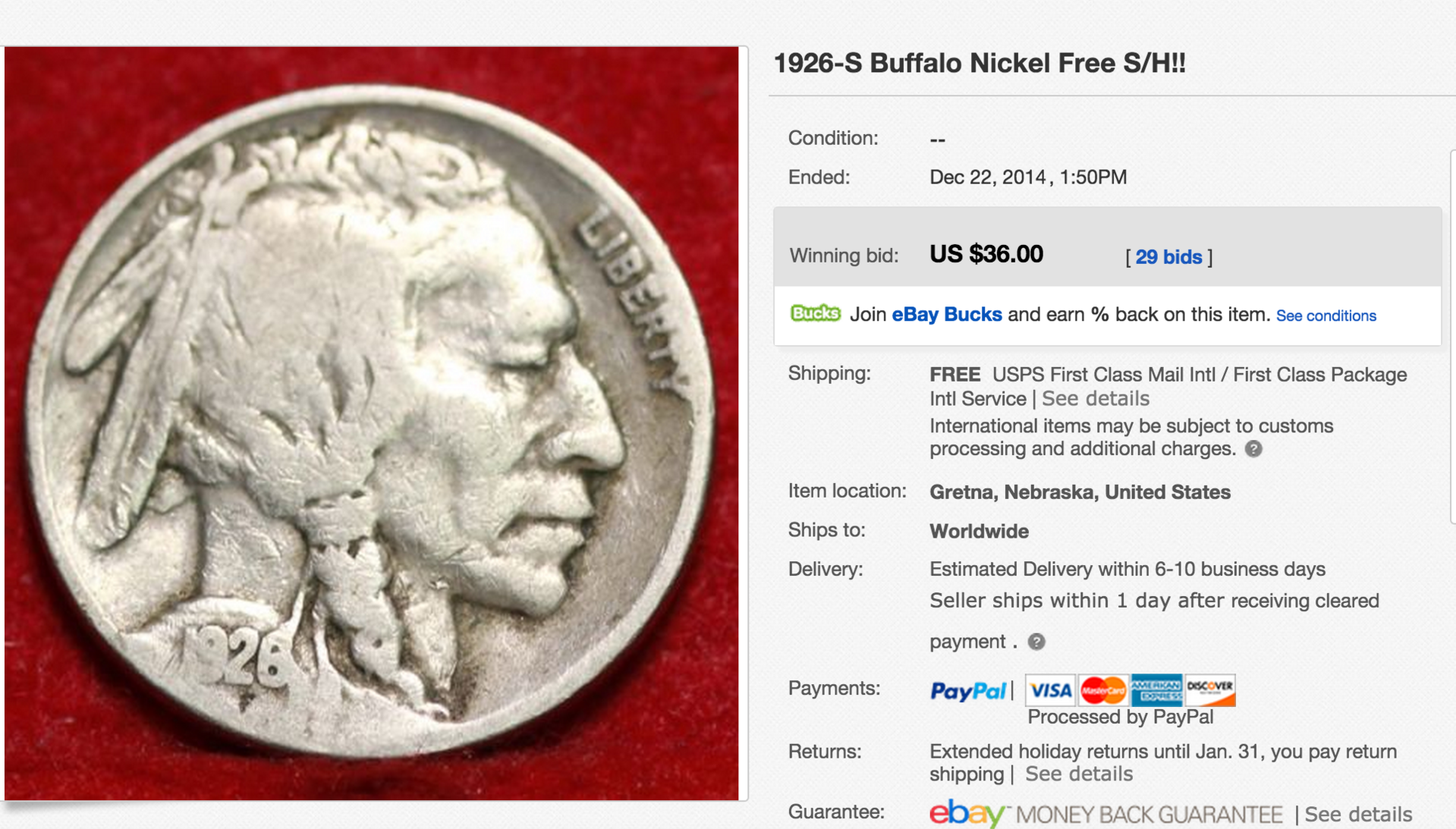
Task: Click the green eBay Bucks icon
Action: [x=816, y=313]
